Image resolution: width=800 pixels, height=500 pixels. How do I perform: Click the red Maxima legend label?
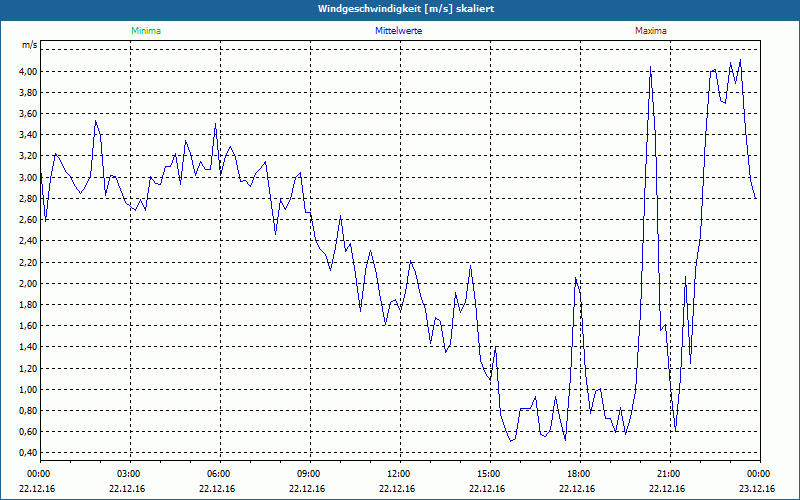coord(651,31)
